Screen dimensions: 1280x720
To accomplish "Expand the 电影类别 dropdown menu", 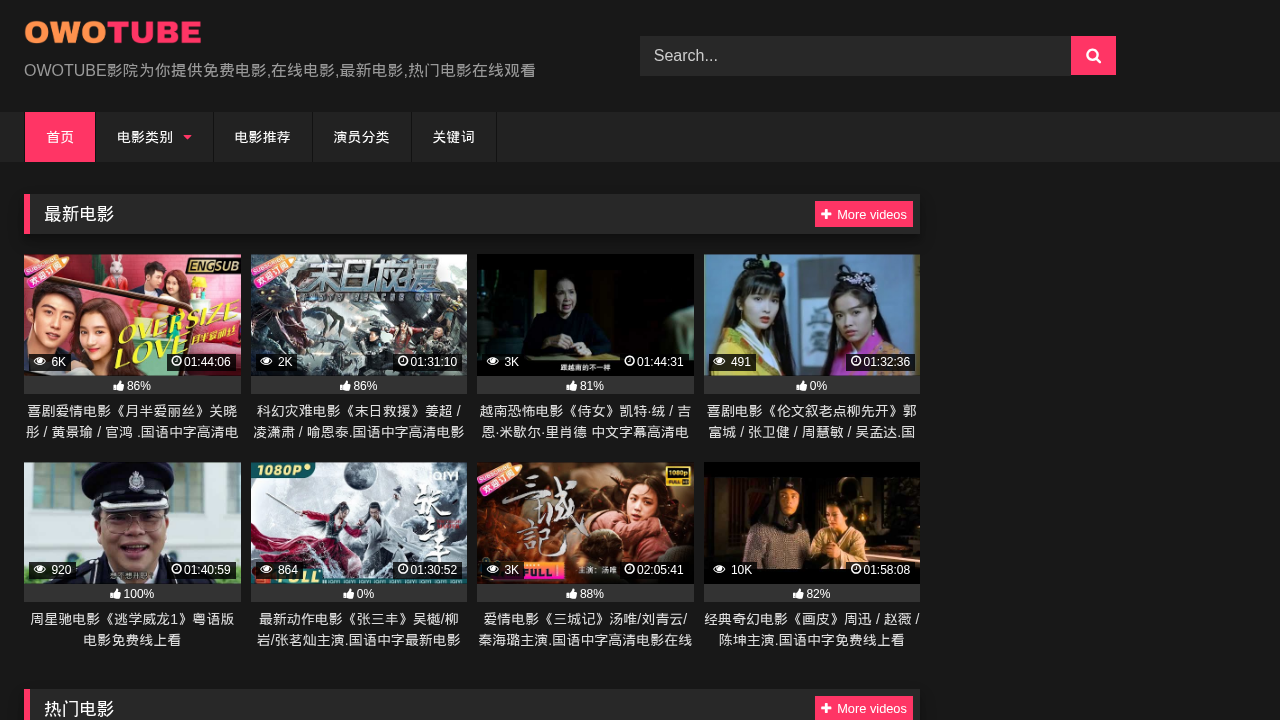I will coord(154,137).
